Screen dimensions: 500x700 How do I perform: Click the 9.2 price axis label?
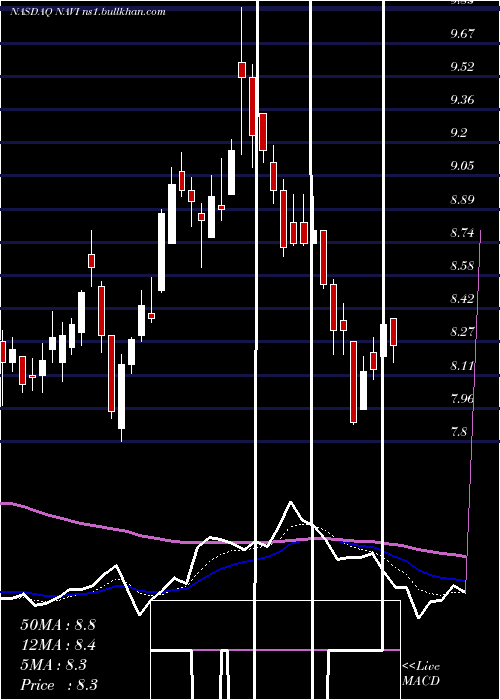tap(459, 133)
